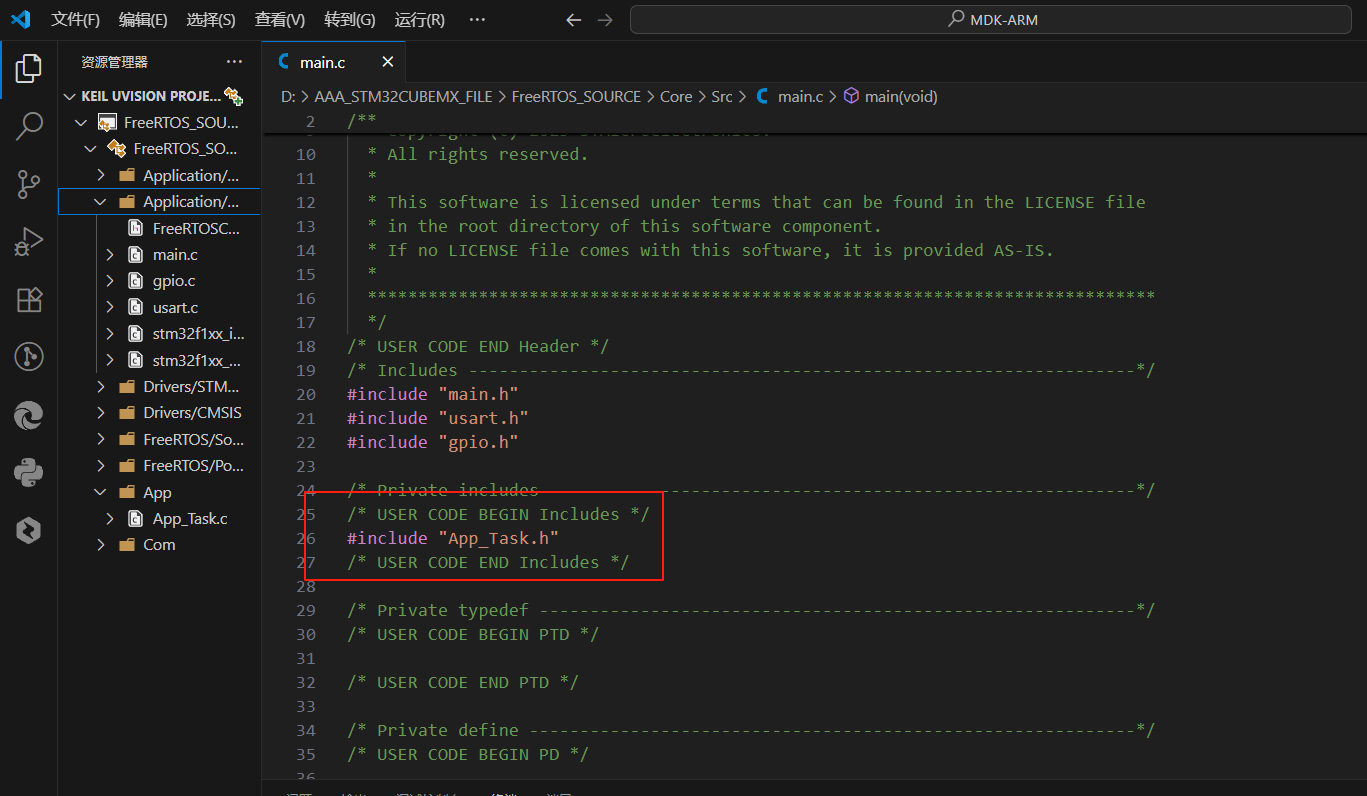Open the Explorer view icon

(28, 68)
